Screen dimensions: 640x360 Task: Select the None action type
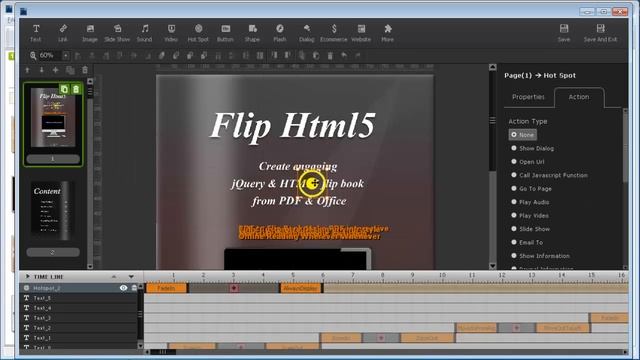click(x=522, y=135)
